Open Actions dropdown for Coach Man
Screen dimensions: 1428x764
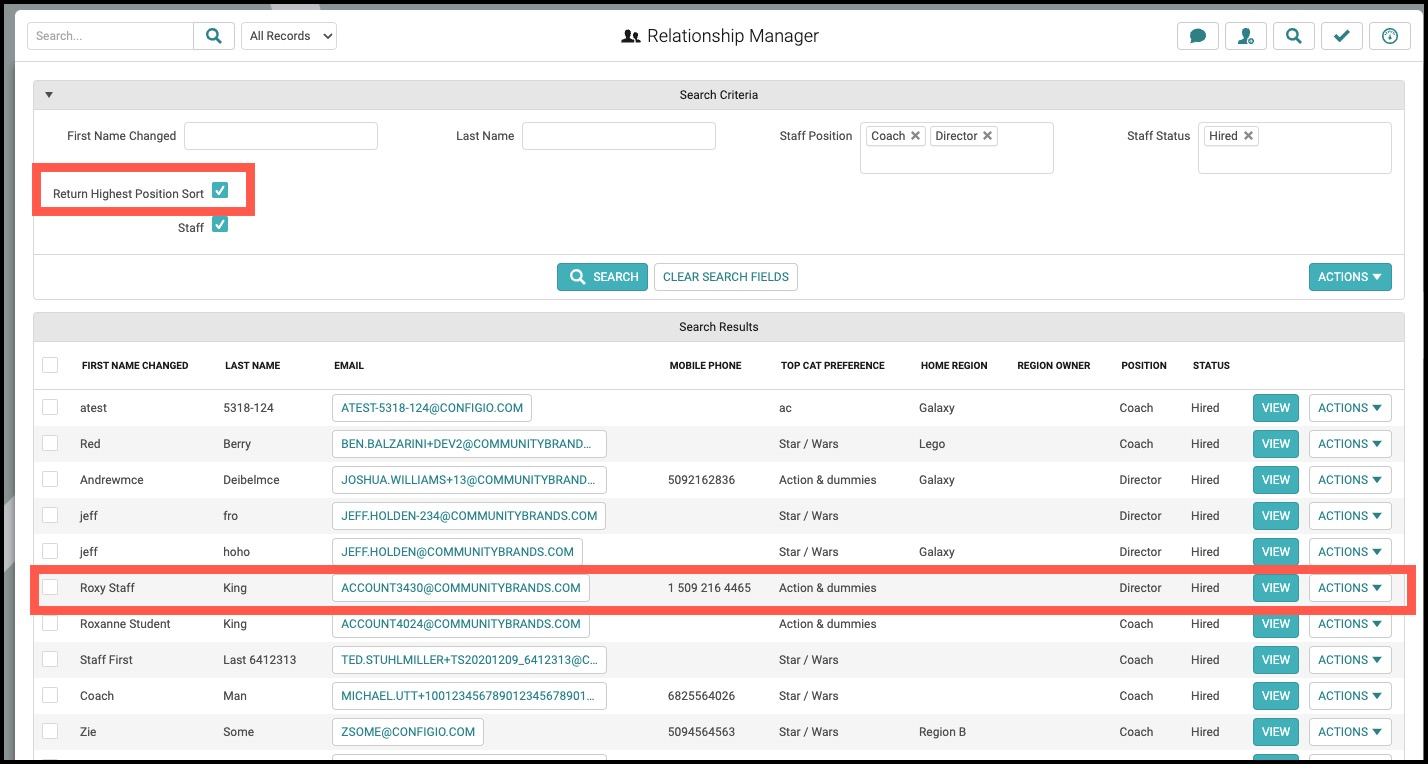point(1350,696)
